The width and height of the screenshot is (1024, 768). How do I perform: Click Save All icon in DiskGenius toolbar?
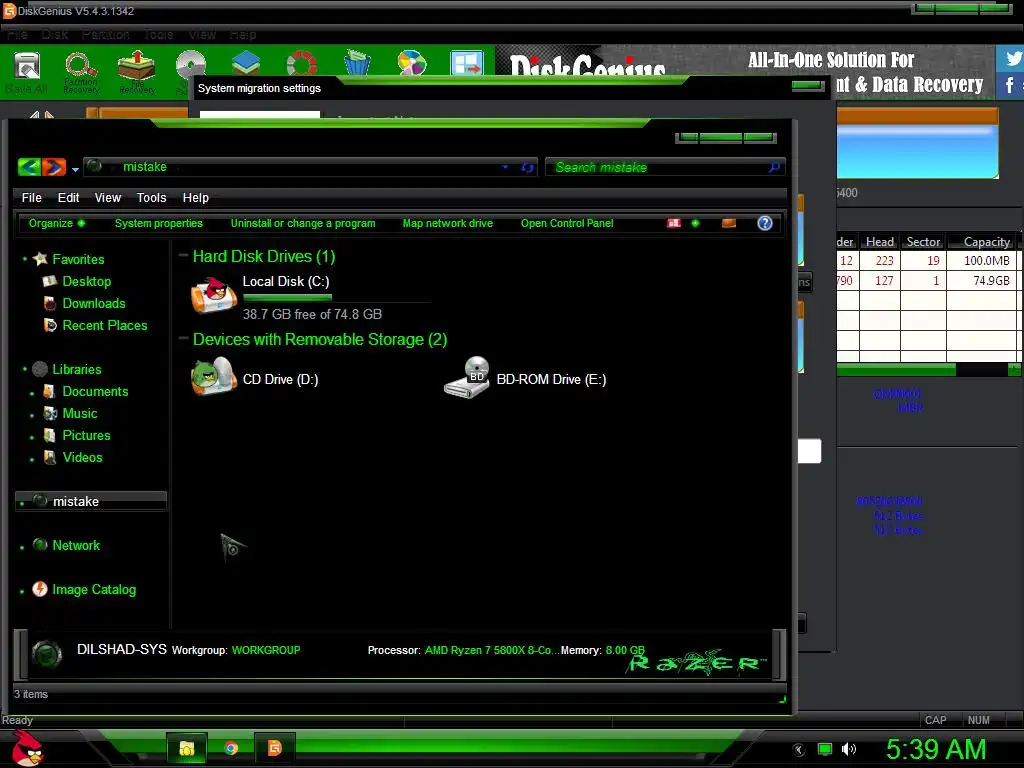pyautogui.click(x=27, y=72)
